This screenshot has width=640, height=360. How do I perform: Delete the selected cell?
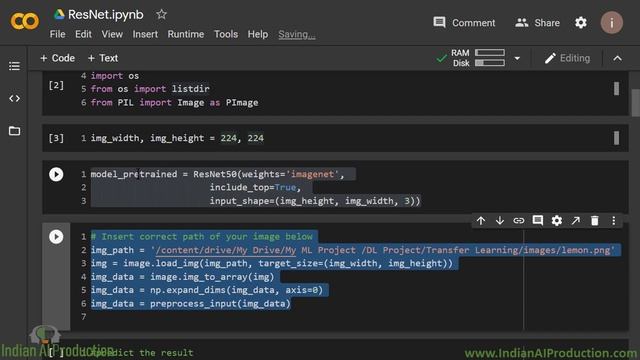pyautogui.click(x=595, y=221)
